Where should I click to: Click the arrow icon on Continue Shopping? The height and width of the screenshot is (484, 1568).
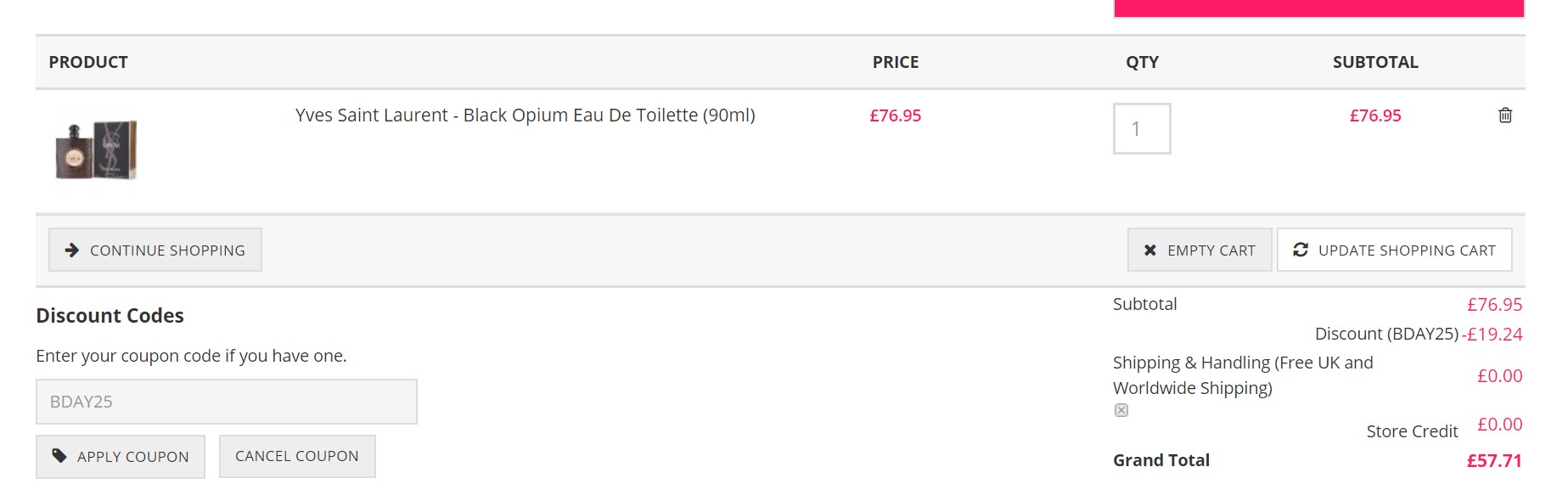[72, 250]
